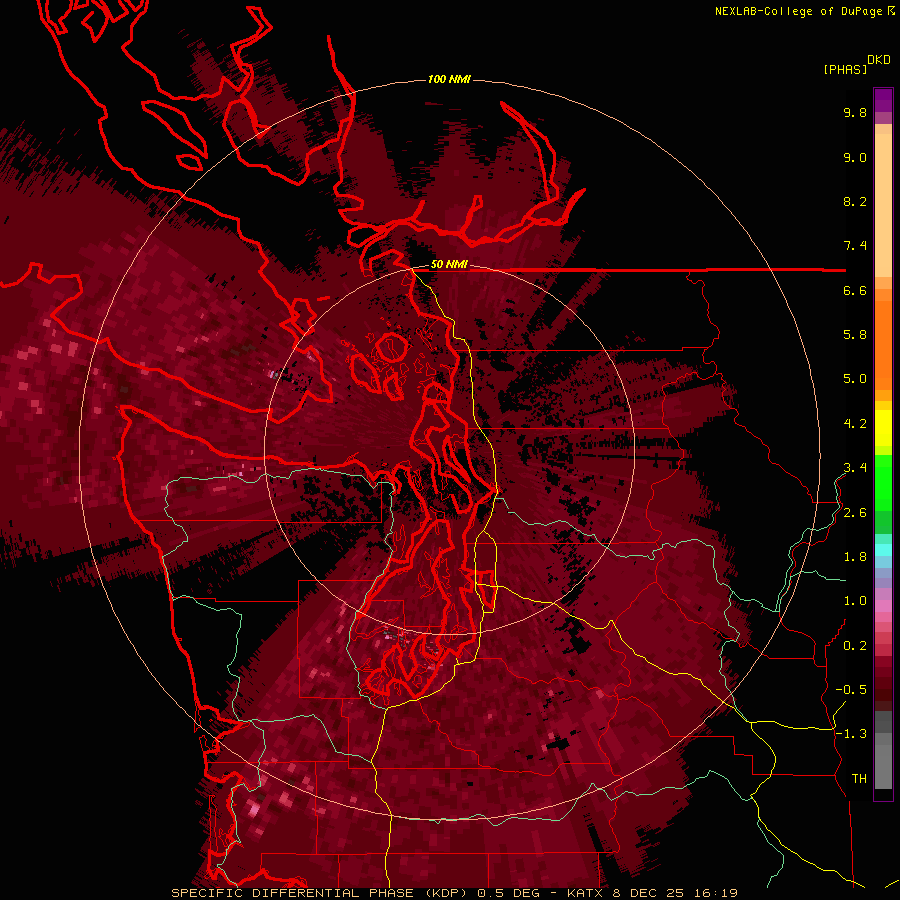Click the -0.5 scale value
Image resolution: width=900 pixels, height=900 pixels.
tap(851, 690)
